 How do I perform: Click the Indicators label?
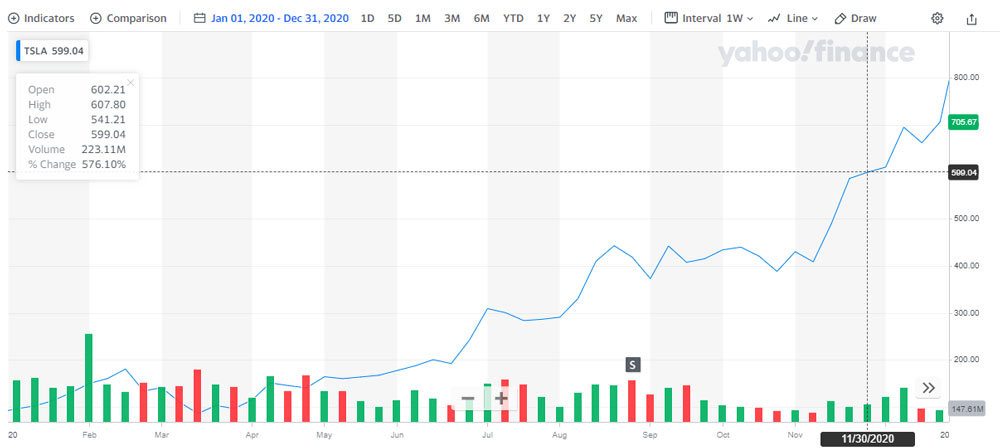(49, 19)
